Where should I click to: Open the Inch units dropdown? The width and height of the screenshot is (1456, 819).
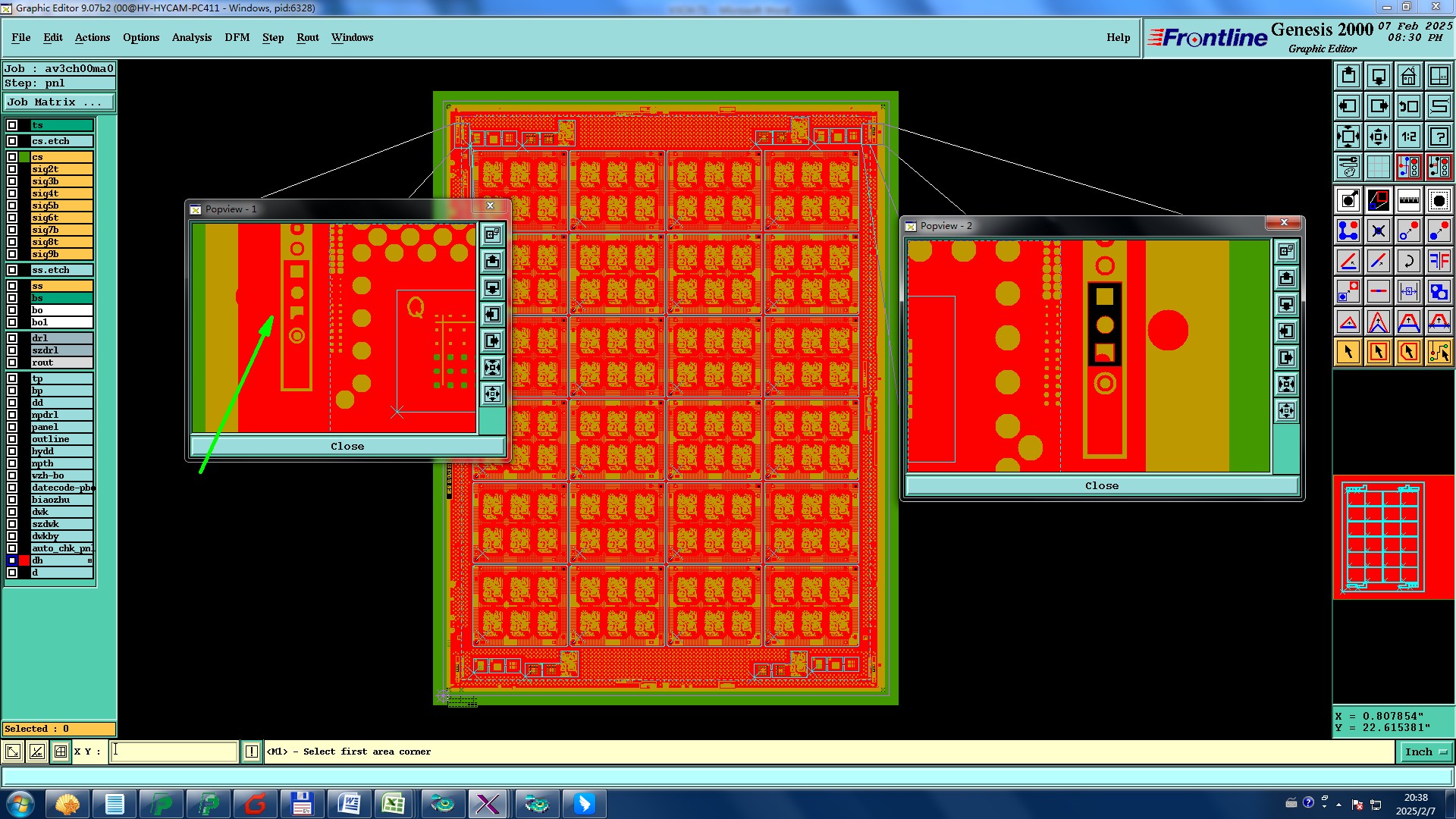tap(1426, 752)
